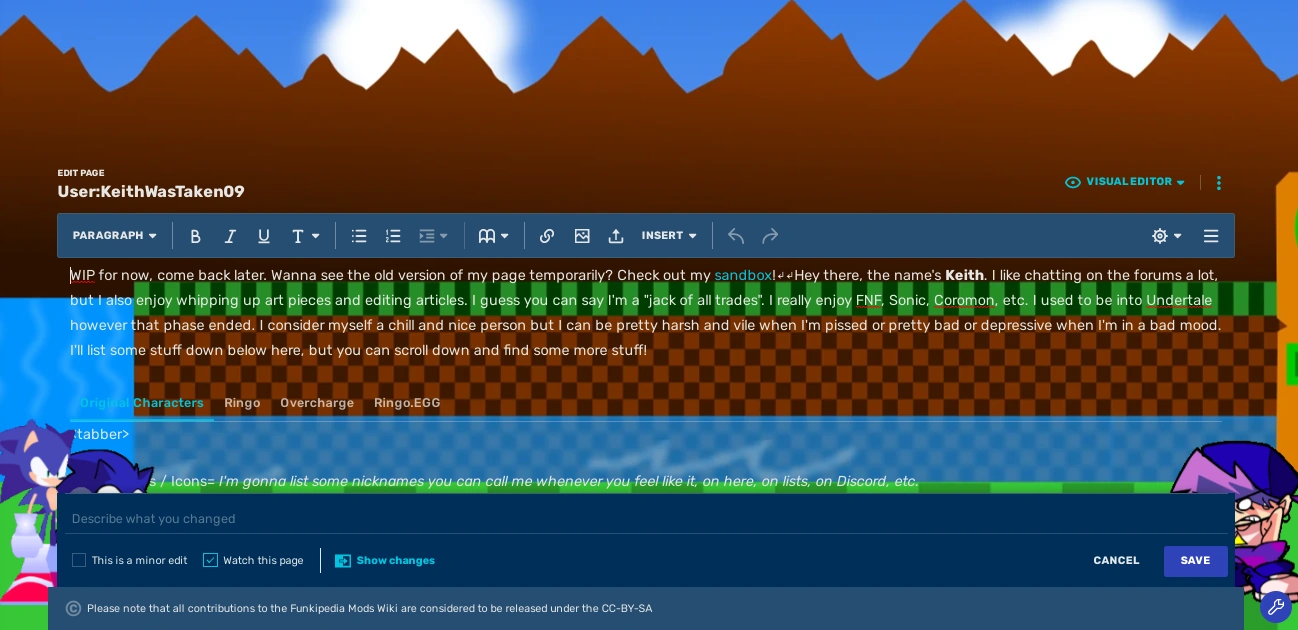
Task: Save the page edits
Action: (1195, 560)
